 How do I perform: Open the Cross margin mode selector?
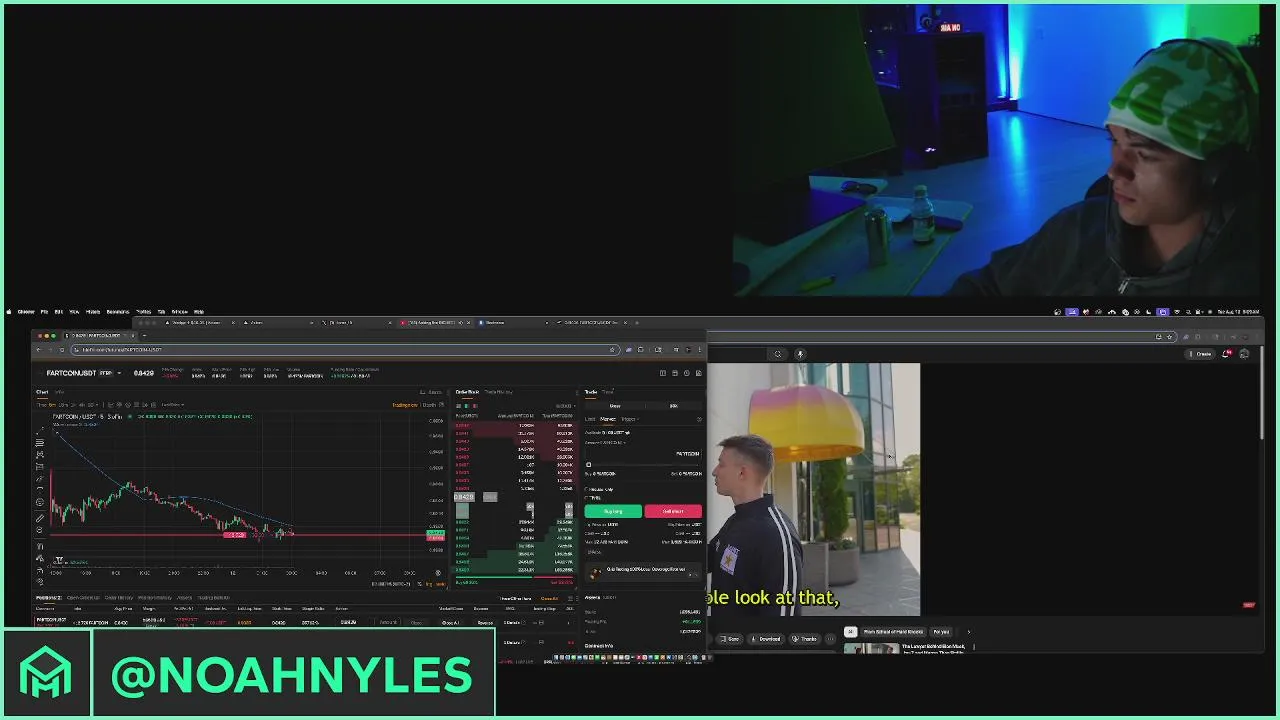615,406
